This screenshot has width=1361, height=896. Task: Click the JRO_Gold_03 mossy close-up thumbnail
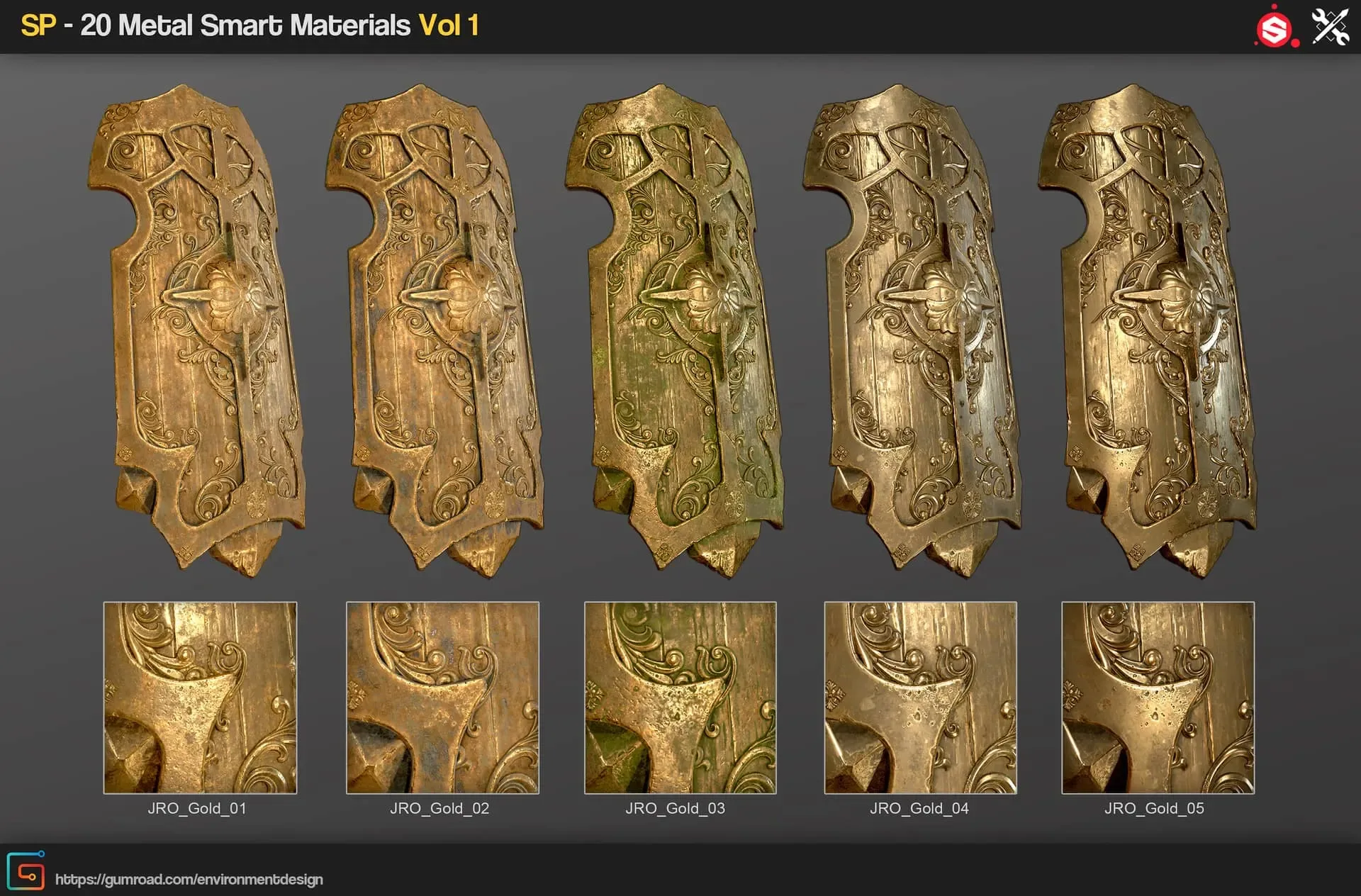tap(680, 698)
